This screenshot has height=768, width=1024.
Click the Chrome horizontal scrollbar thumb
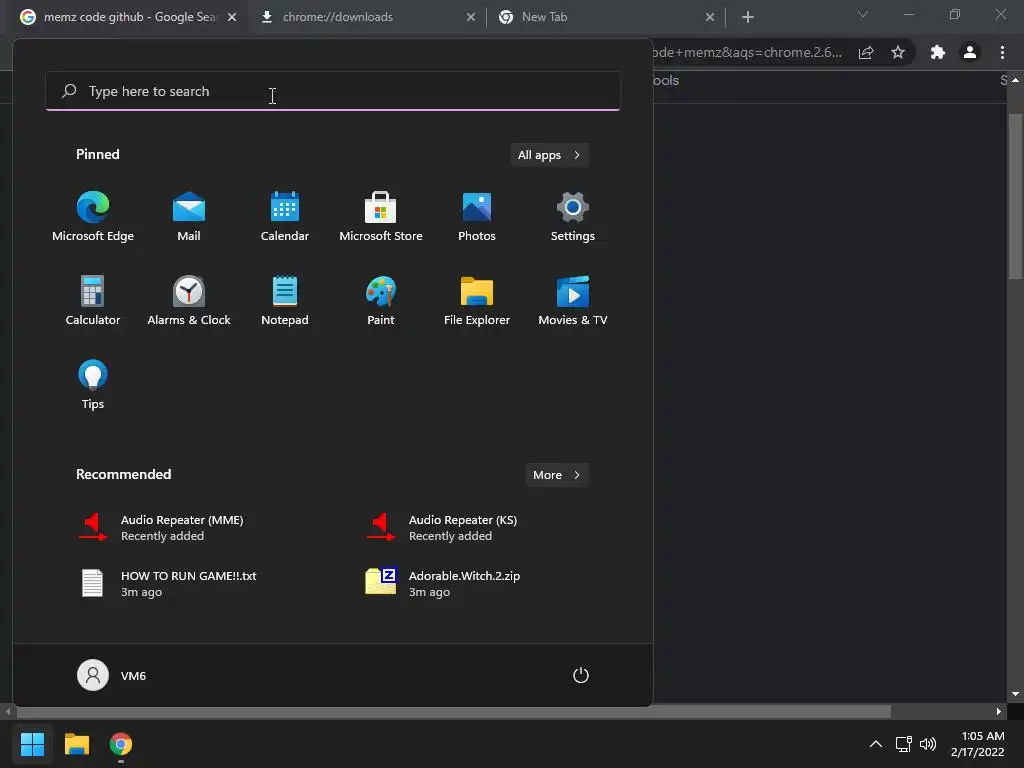(x=453, y=711)
